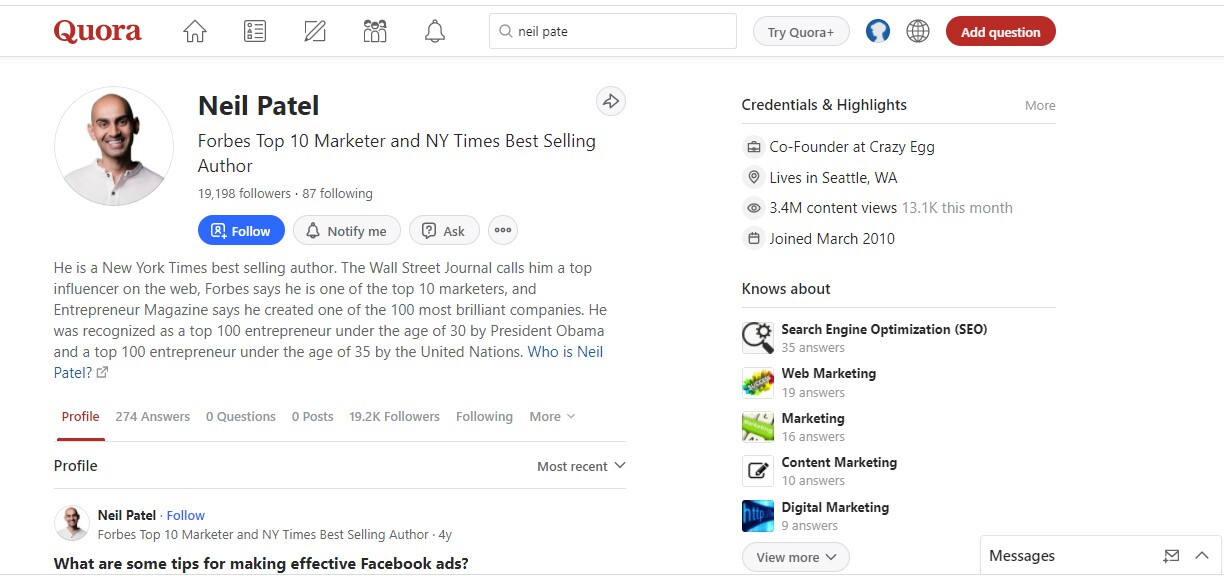The width and height of the screenshot is (1224, 576).
Task: Follow Neil Patel with the blue button
Action: [x=241, y=231]
